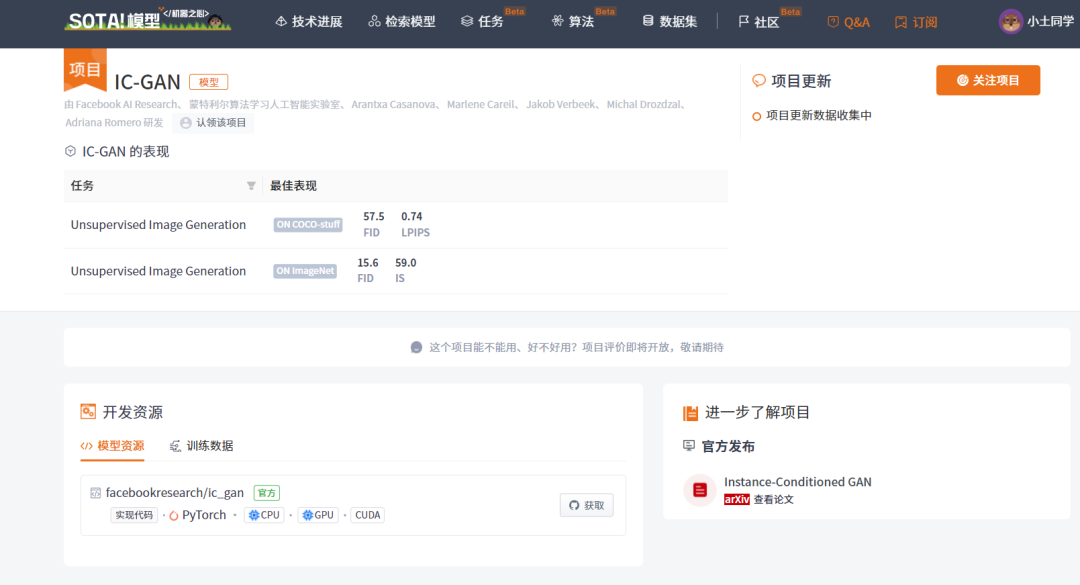Select the ON COCO-stuff dataset badge

(x=308, y=225)
